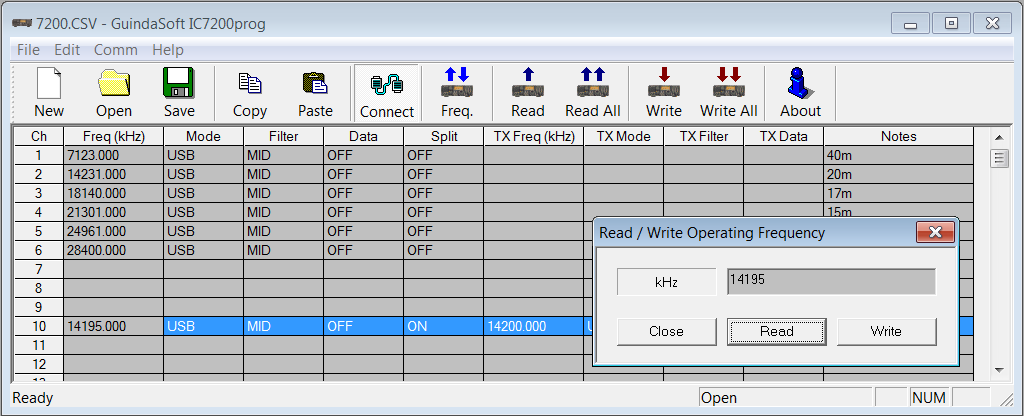Select row header for channel 10
The height and width of the screenshot is (416, 1024).
click(39, 327)
